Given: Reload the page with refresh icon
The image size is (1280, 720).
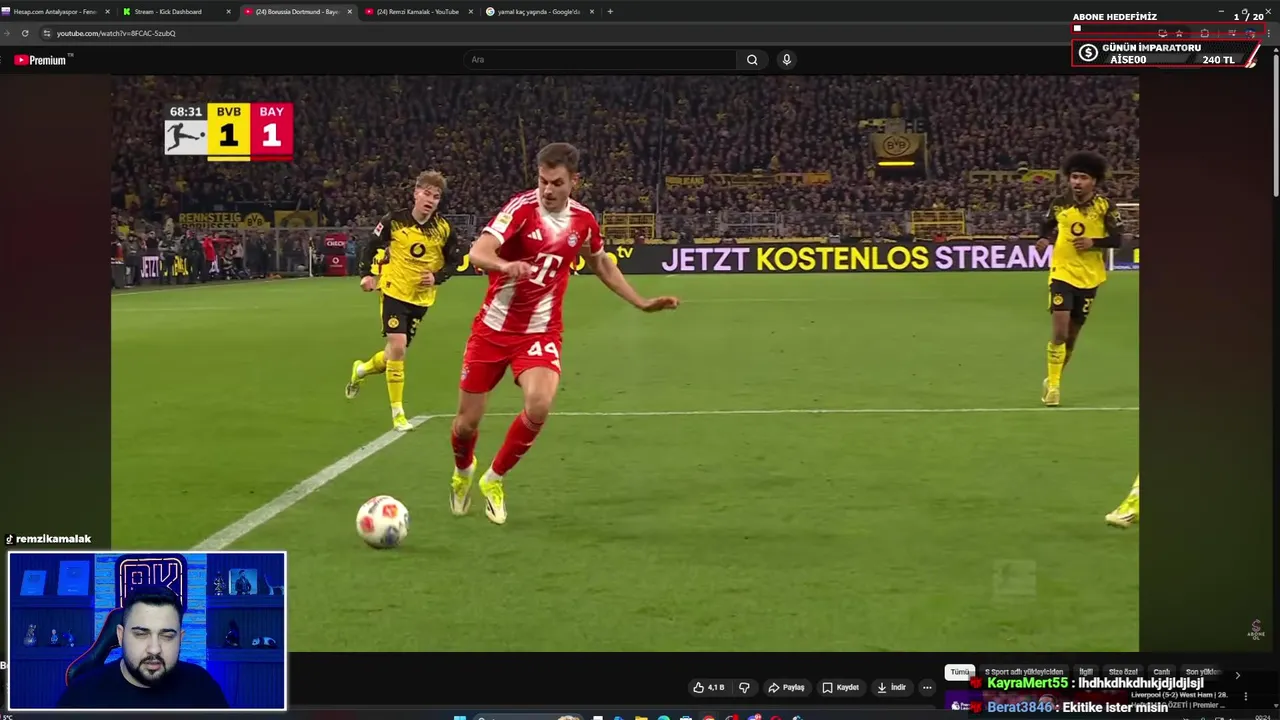Looking at the screenshot, I should [25, 33].
